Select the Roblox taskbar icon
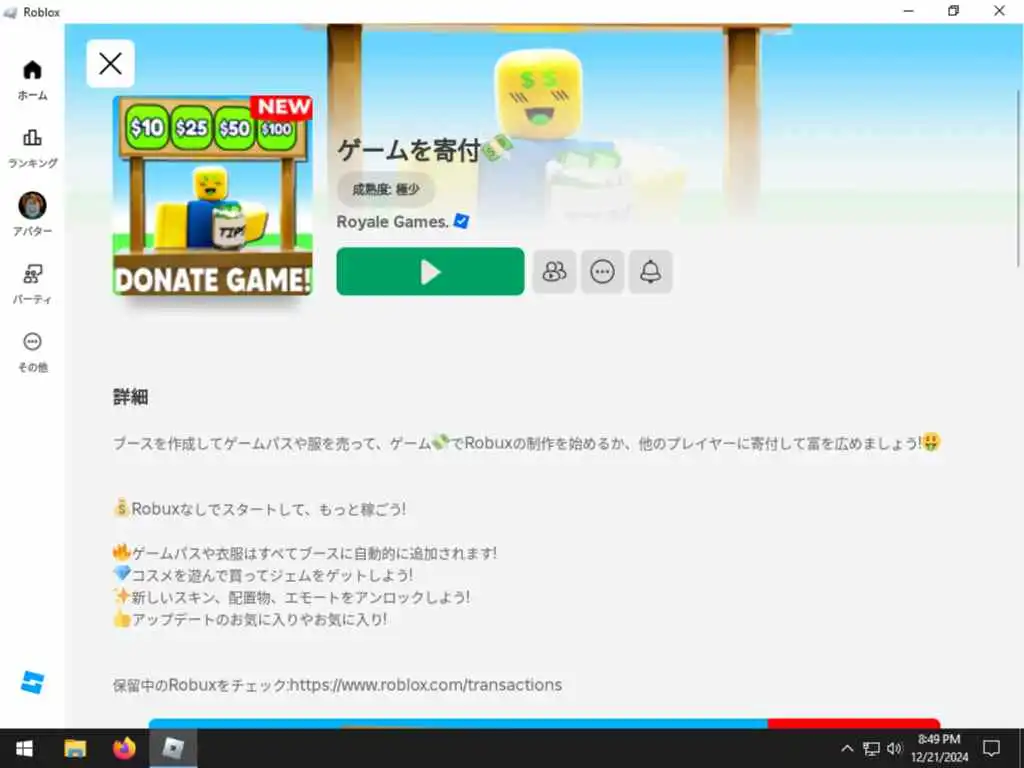 [173, 748]
